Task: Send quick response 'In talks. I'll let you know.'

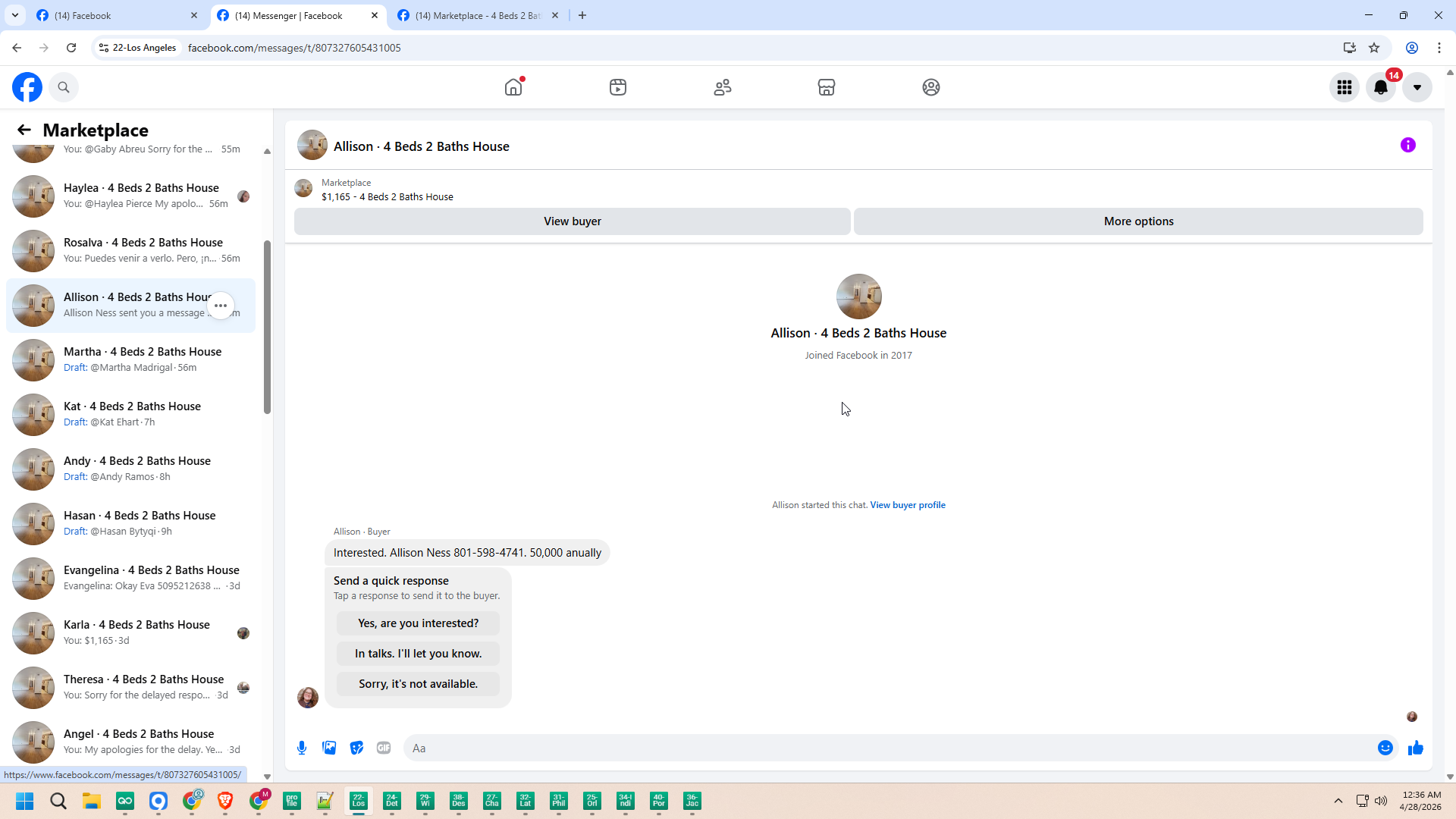Action: click(x=419, y=654)
